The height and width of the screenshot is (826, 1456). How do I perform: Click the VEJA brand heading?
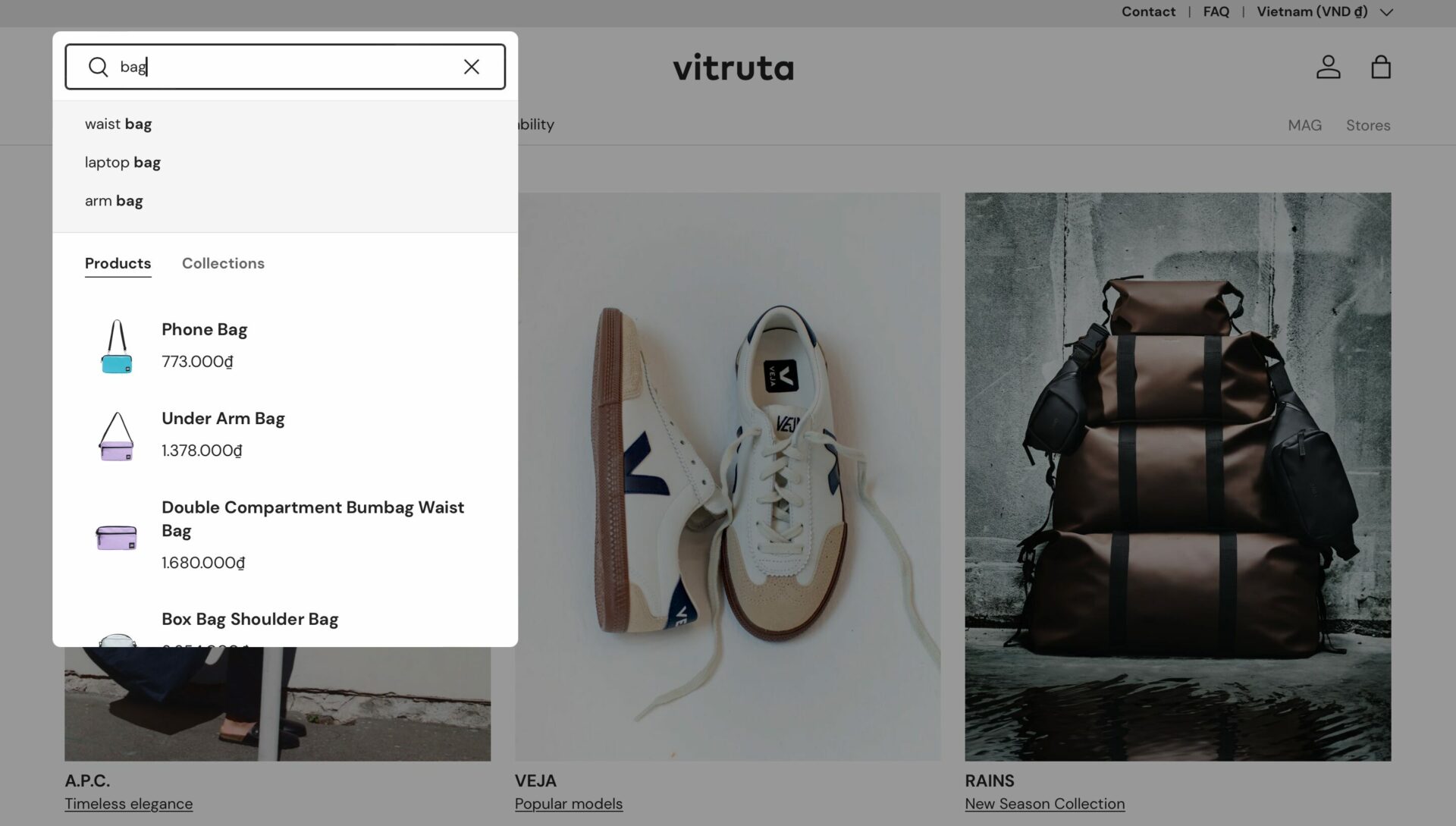point(535,780)
